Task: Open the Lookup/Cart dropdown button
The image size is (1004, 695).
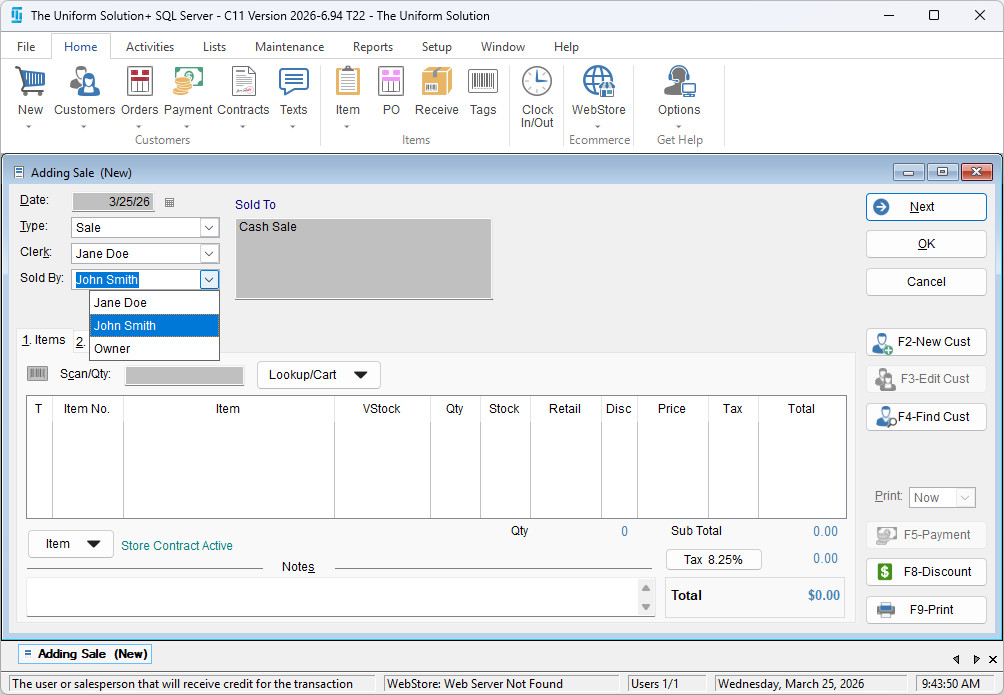Action: tap(318, 375)
